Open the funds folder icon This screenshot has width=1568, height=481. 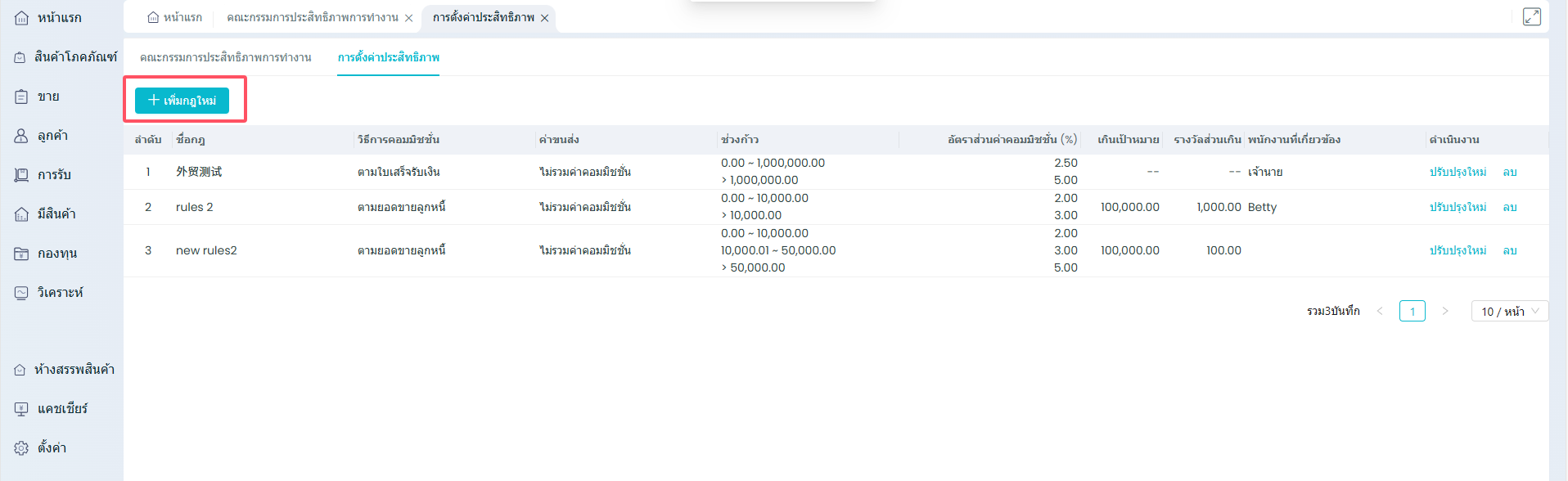click(21, 254)
